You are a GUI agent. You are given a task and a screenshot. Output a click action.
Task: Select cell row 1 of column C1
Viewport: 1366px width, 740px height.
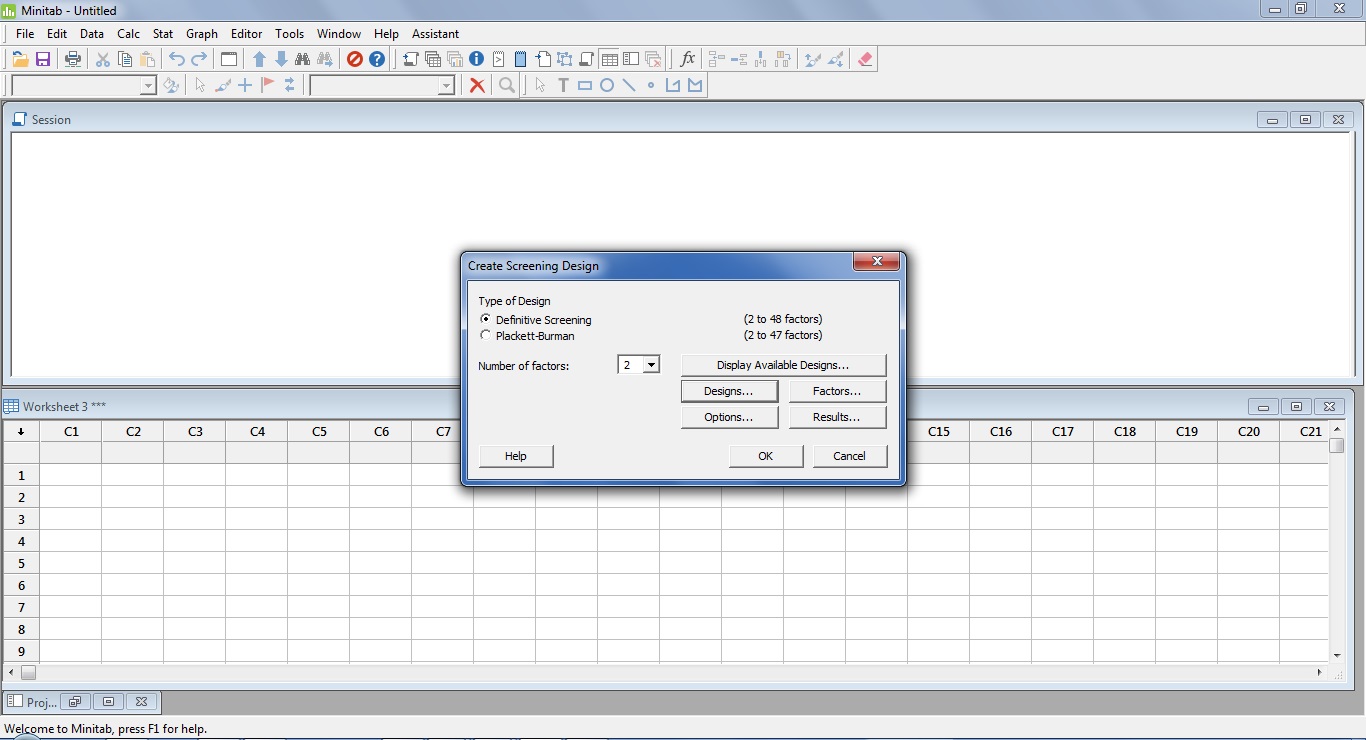point(70,475)
